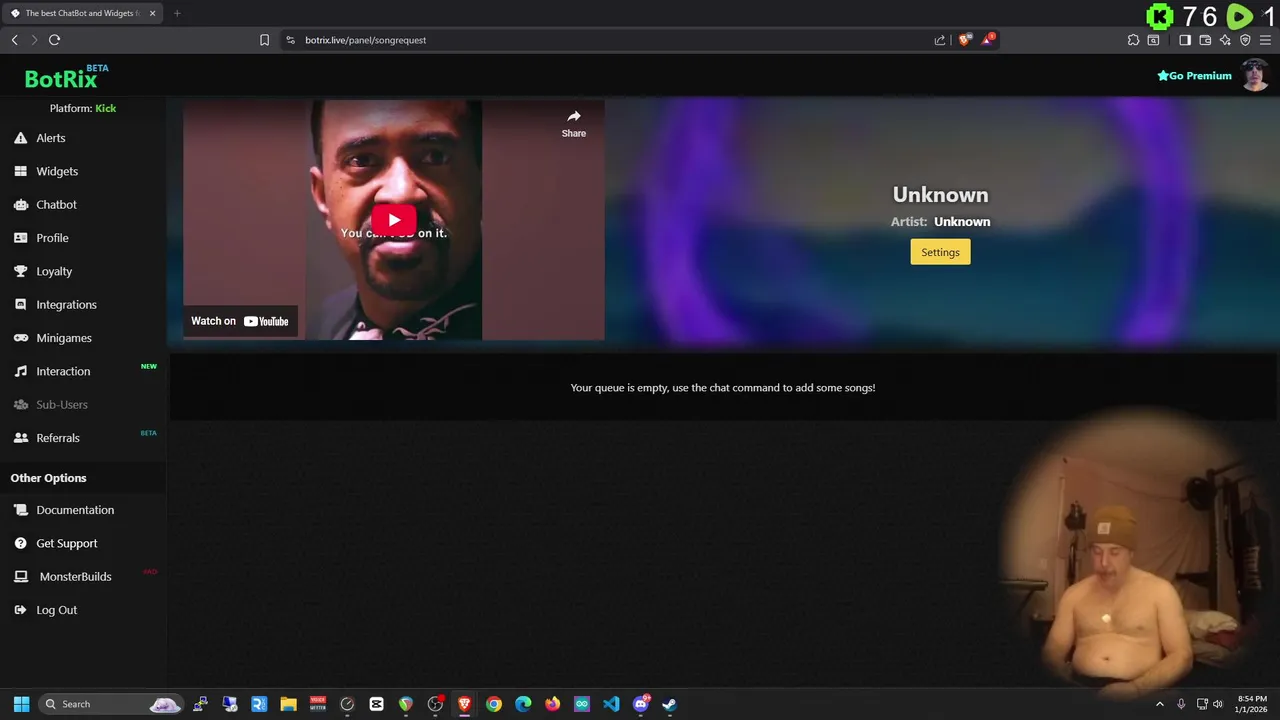The image size is (1280, 720).
Task: Open the browser extensions puzzle icon
Action: click(x=1133, y=40)
